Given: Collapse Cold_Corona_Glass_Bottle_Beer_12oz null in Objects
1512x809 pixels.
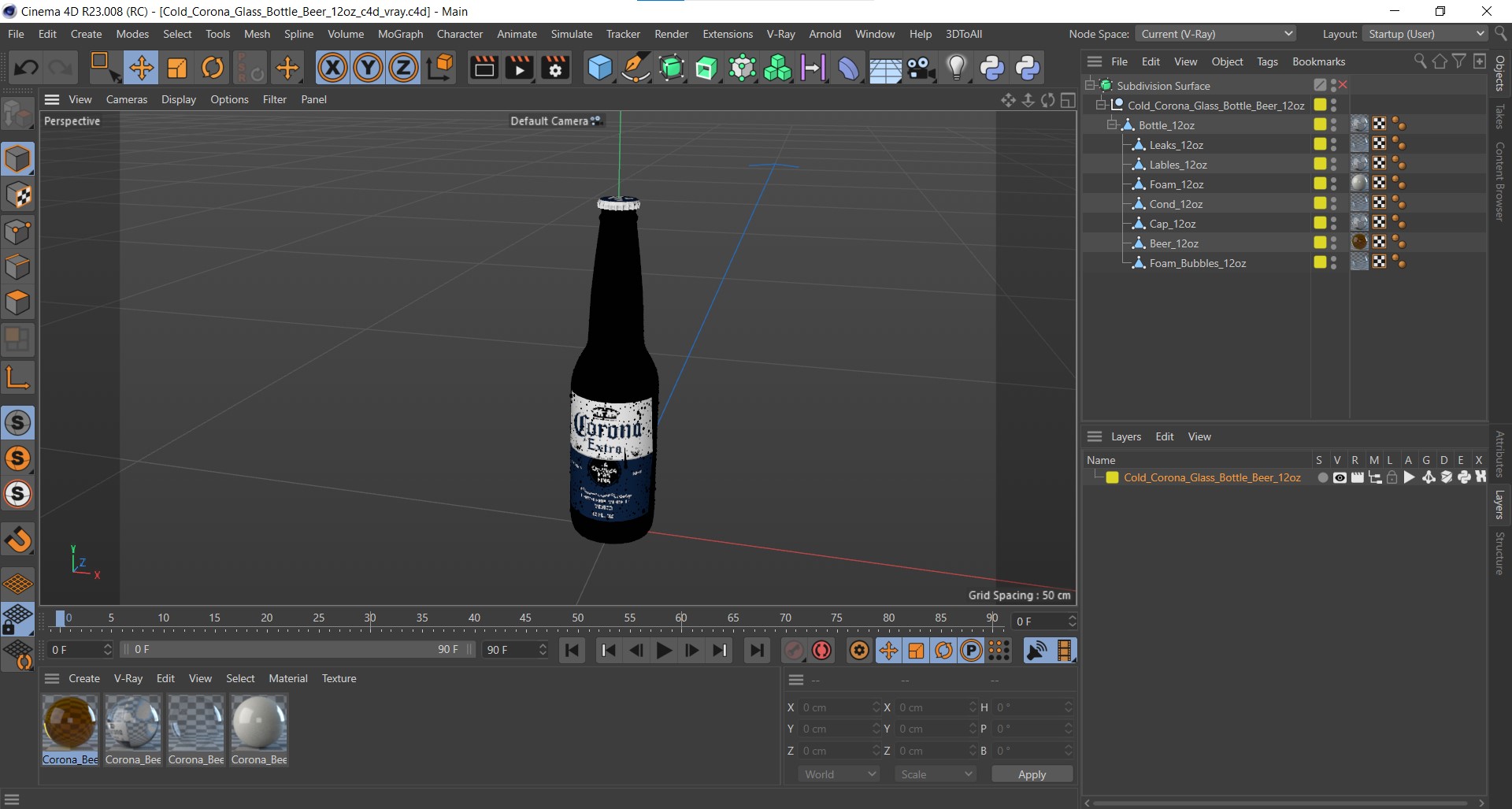Looking at the screenshot, I should 1102,105.
